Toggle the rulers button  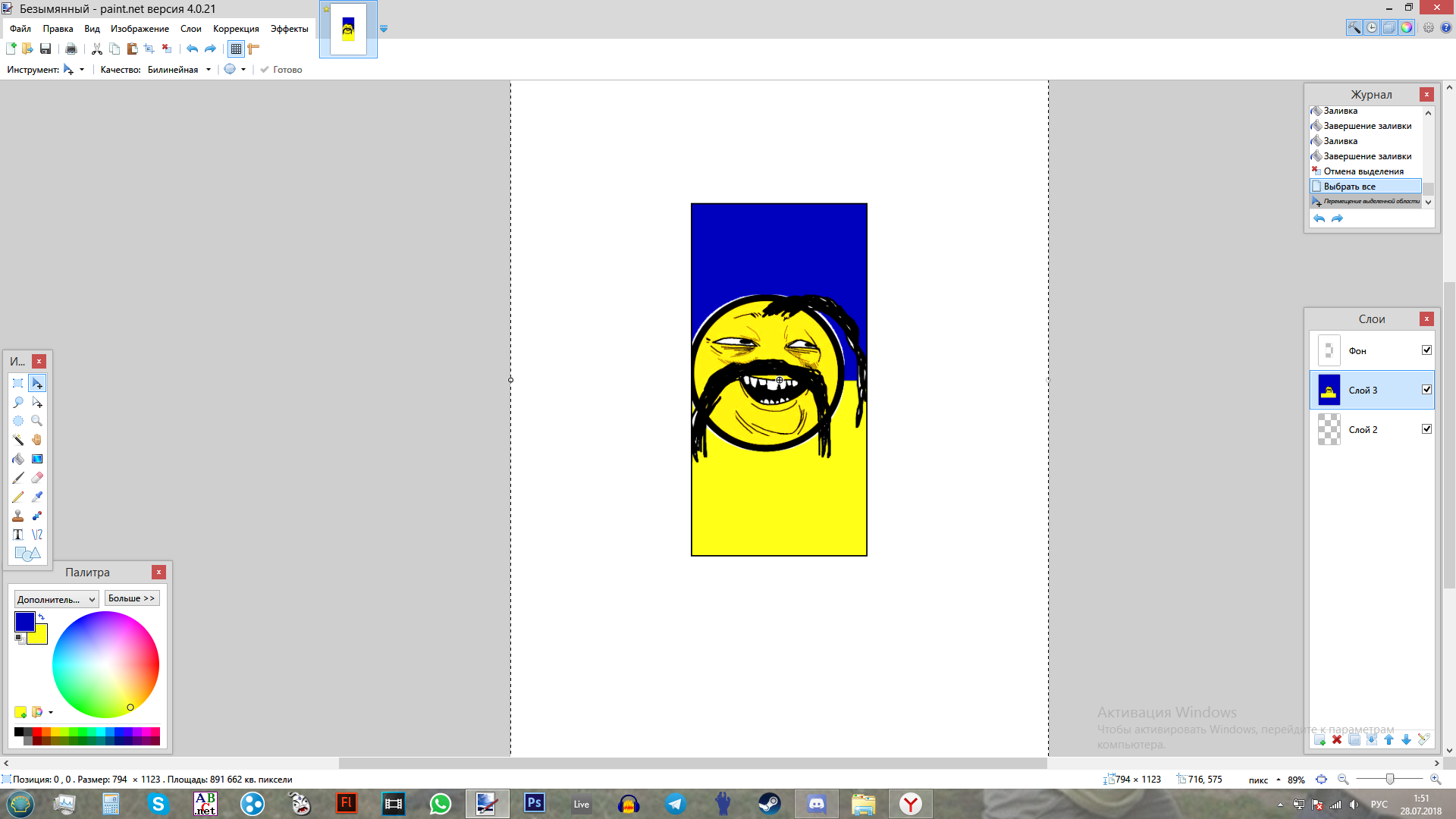pyautogui.click(x=253, y=49)
